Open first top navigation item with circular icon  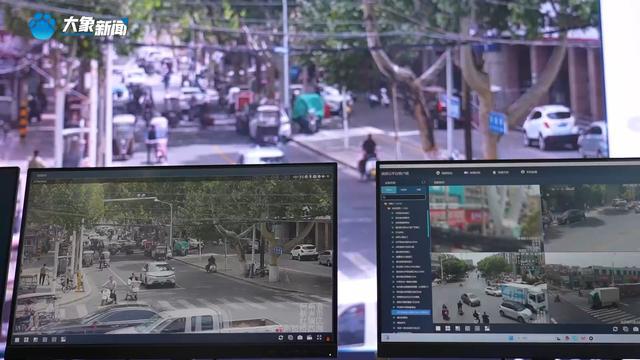(x=444, y=173)
